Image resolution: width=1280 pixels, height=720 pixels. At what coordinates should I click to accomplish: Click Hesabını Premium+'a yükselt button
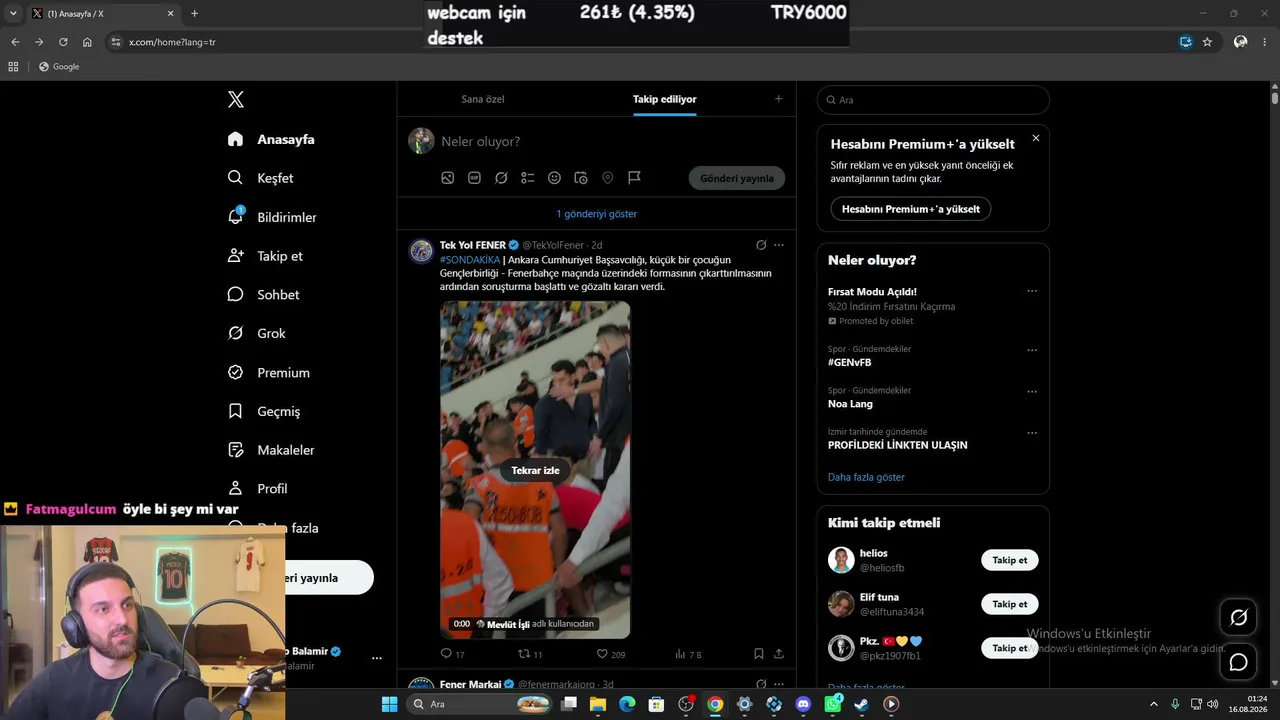pyautogui.click(x=911, y=209)
